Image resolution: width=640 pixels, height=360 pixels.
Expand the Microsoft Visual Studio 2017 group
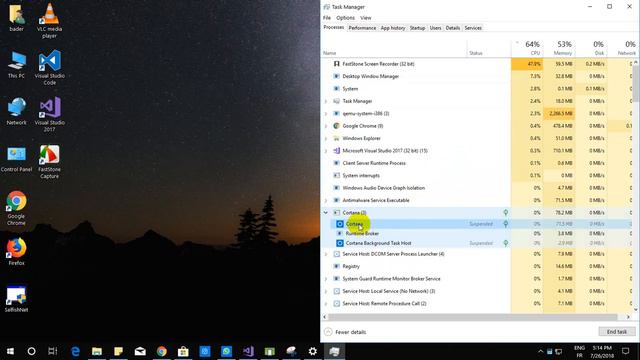pyautogui.click(x=326, y=151)
